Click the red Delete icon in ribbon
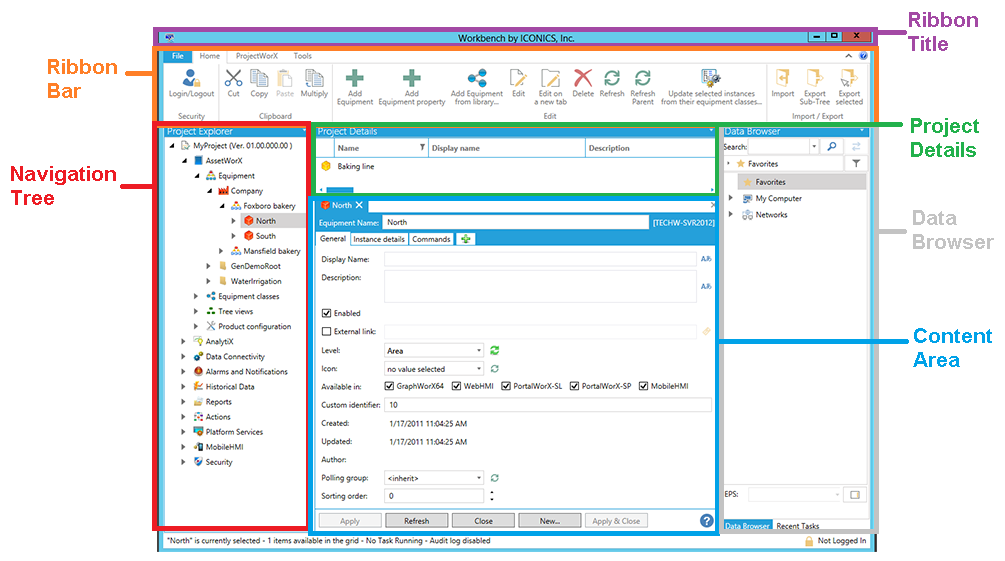Viewport: 1005px width, 561px height. [x=583, y=79]
